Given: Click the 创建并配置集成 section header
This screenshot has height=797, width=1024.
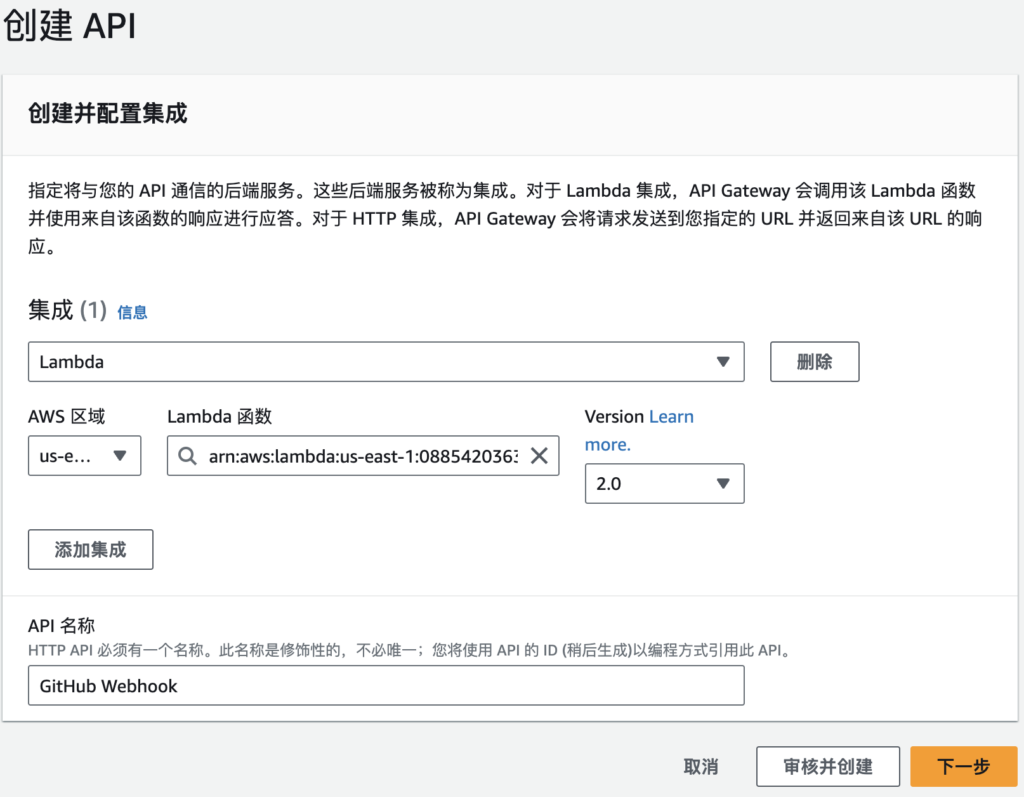Looking at the screenshot, I should tap(108, 113).
